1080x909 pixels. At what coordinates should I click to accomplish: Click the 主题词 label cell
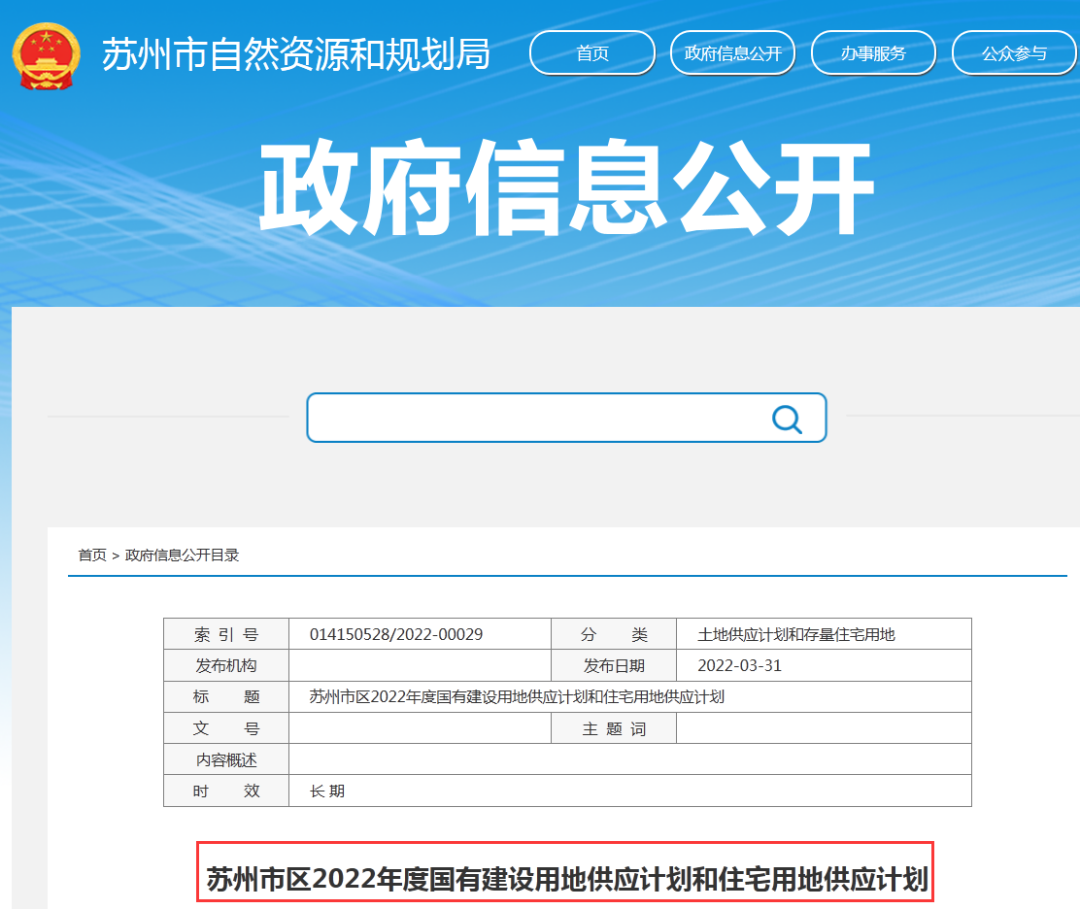point(614,728)
